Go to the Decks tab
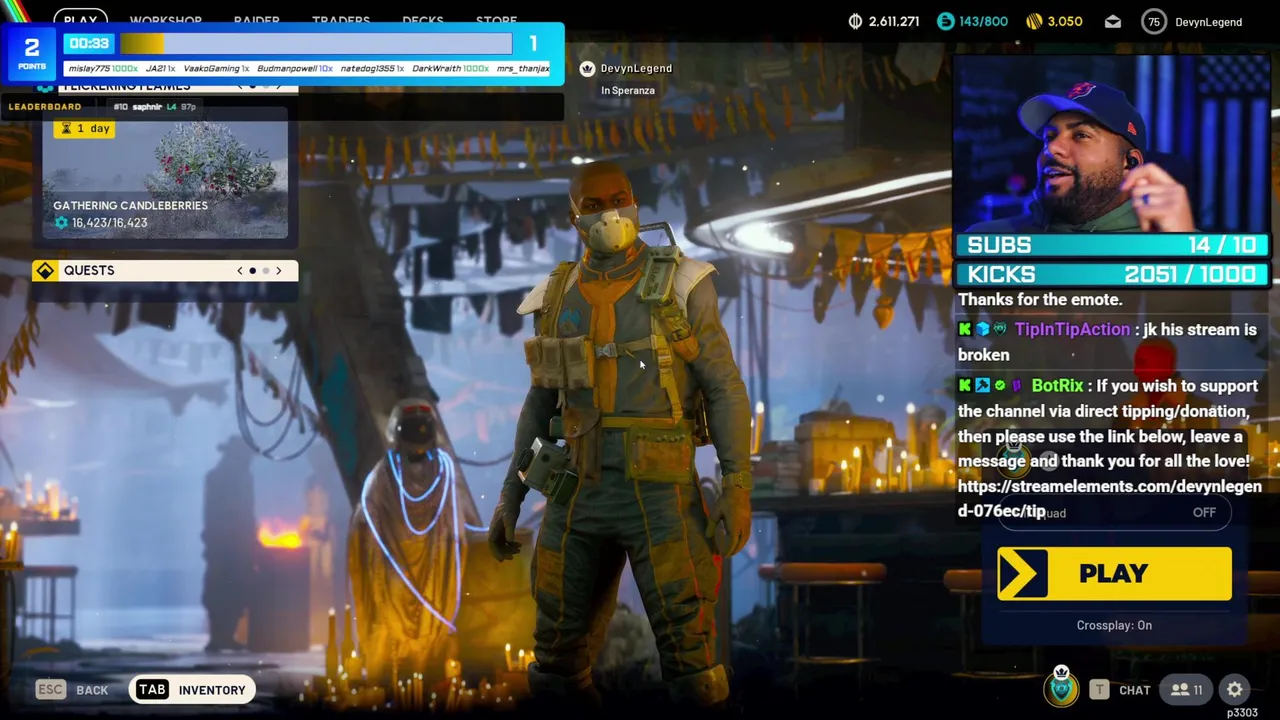The width and height of the screenshot is (1280, 720). (x=422, y=20)
